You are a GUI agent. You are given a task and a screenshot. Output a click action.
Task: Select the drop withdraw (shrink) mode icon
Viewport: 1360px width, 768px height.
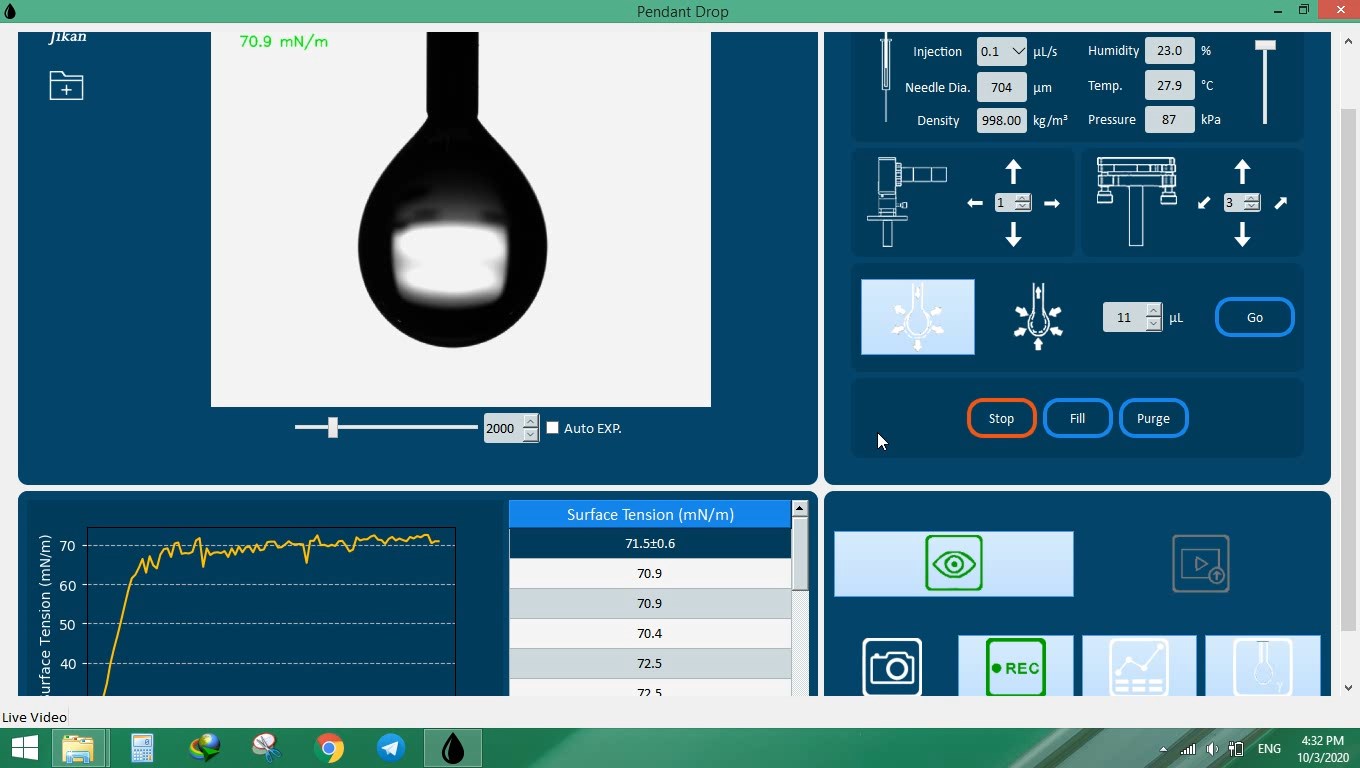click(x=1038, y=317)
